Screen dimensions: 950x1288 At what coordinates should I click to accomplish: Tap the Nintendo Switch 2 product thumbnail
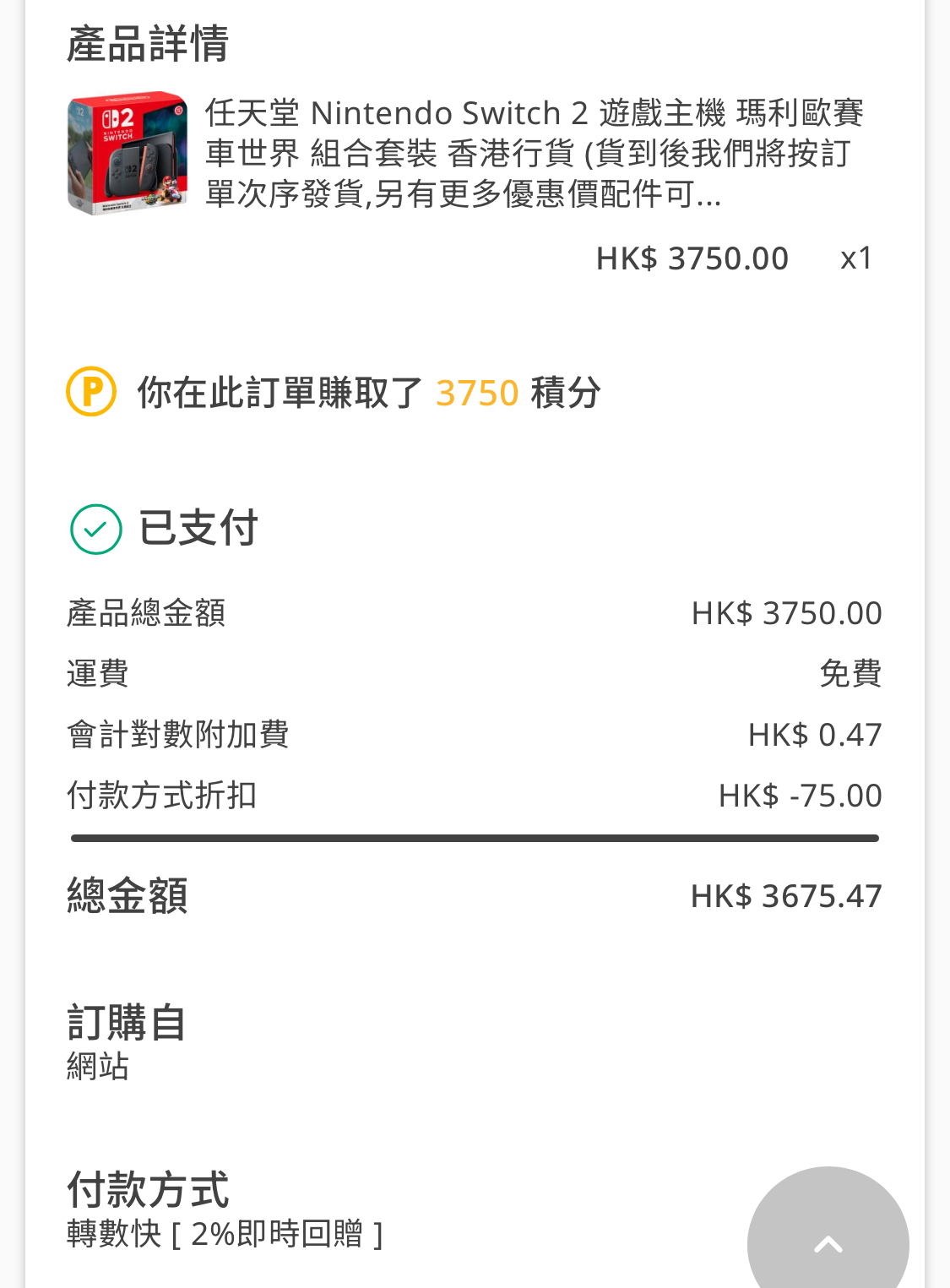pyautogui.click(x=128, y=153)
